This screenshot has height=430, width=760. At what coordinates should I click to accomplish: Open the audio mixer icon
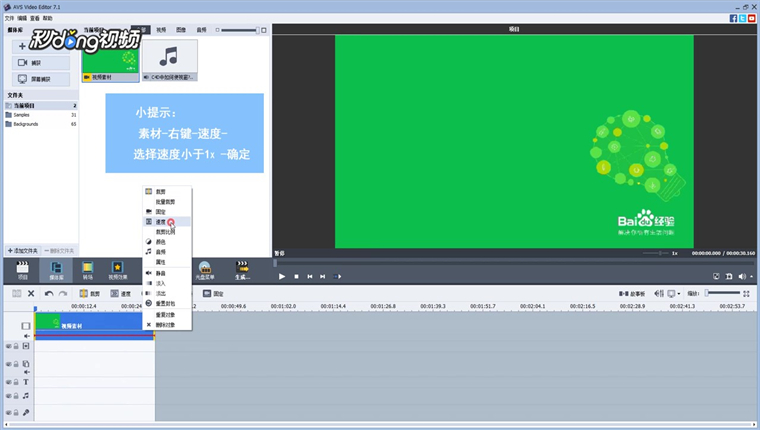pos(658,293)
